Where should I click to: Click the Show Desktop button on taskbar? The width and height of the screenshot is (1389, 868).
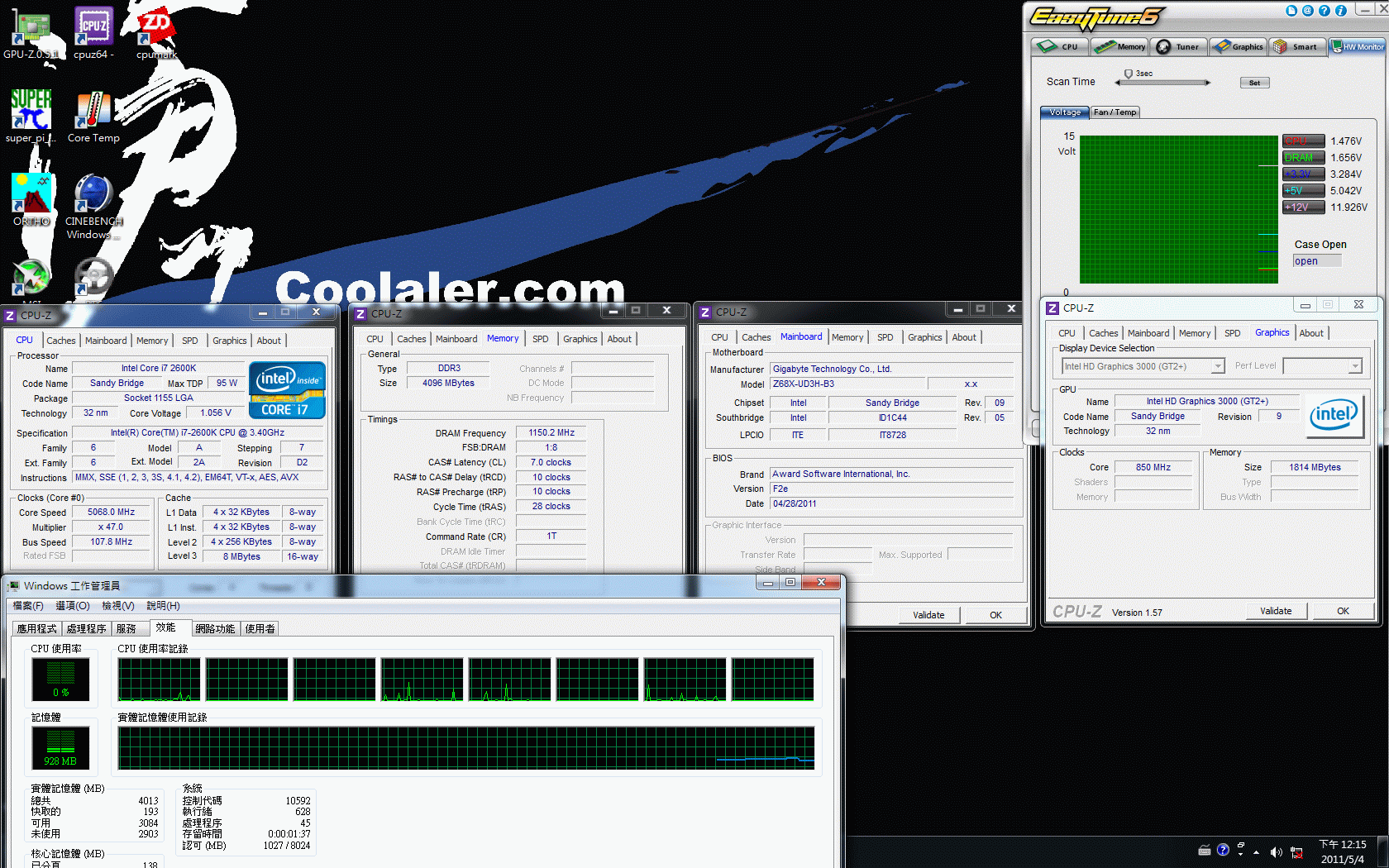tap(1383, 852)
